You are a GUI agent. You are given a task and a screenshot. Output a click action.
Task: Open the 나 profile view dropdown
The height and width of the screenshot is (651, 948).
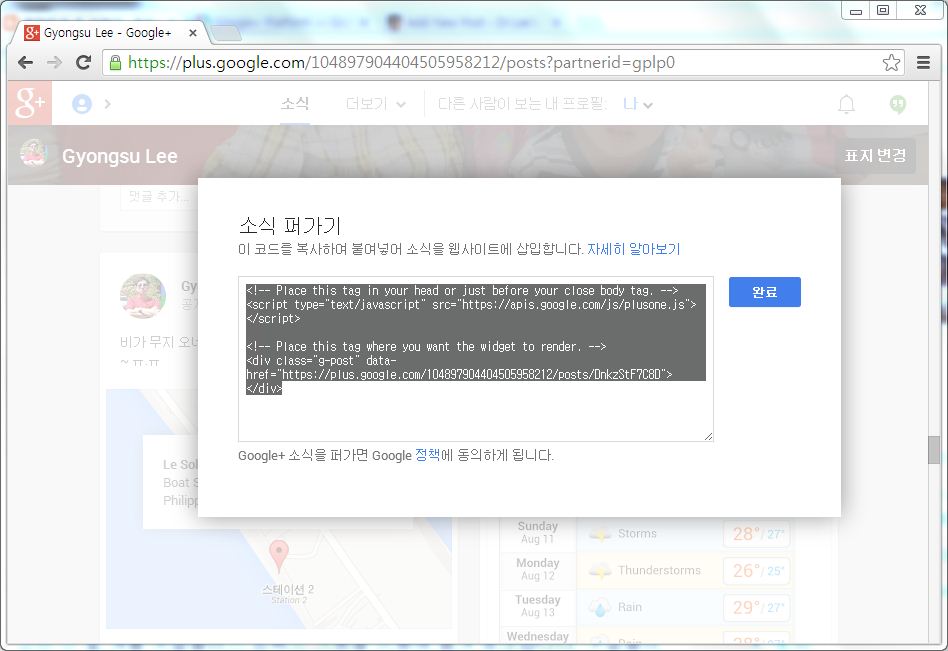pyautogui.click(x=638, y=104)
